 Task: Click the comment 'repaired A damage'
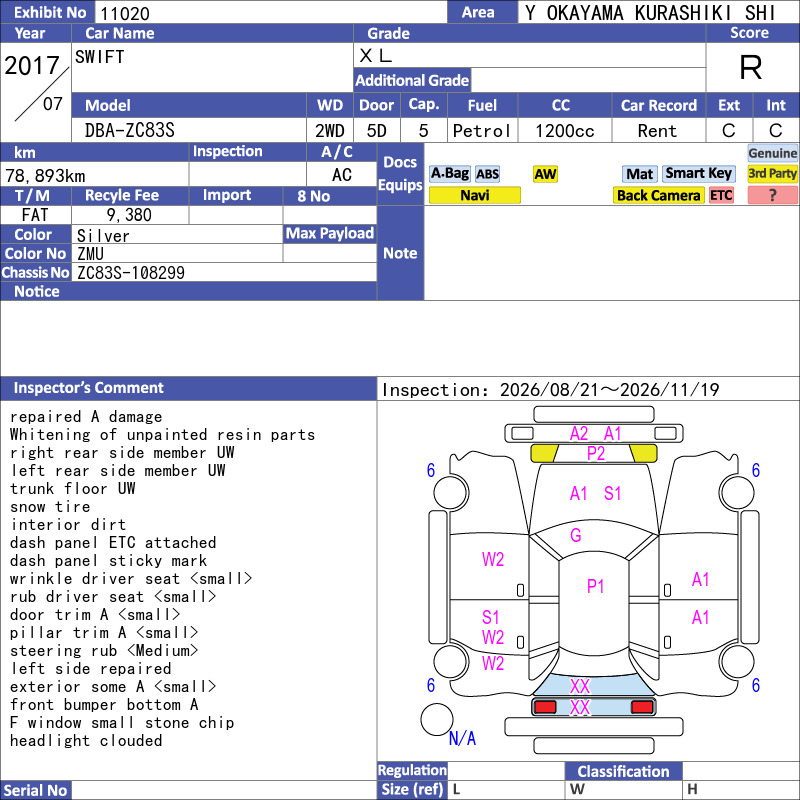click(x=86, y=417)
